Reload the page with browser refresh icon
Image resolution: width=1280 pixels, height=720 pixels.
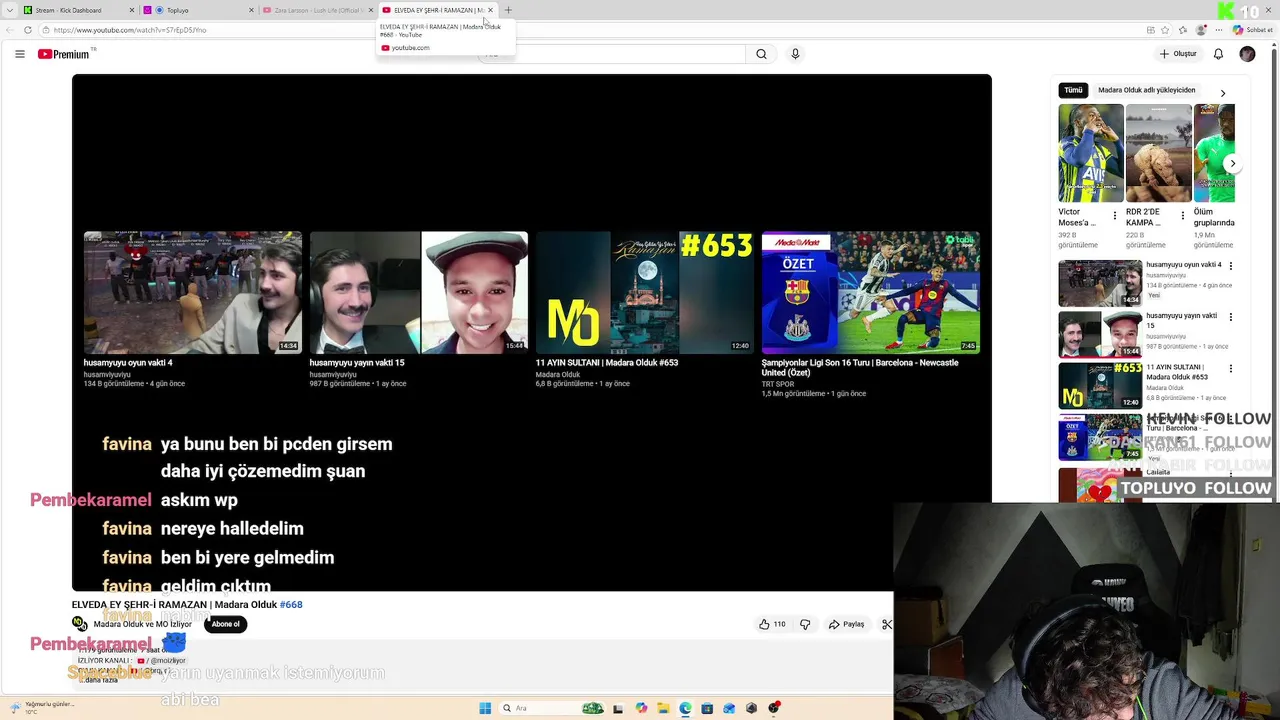click(x=28, y=30)
